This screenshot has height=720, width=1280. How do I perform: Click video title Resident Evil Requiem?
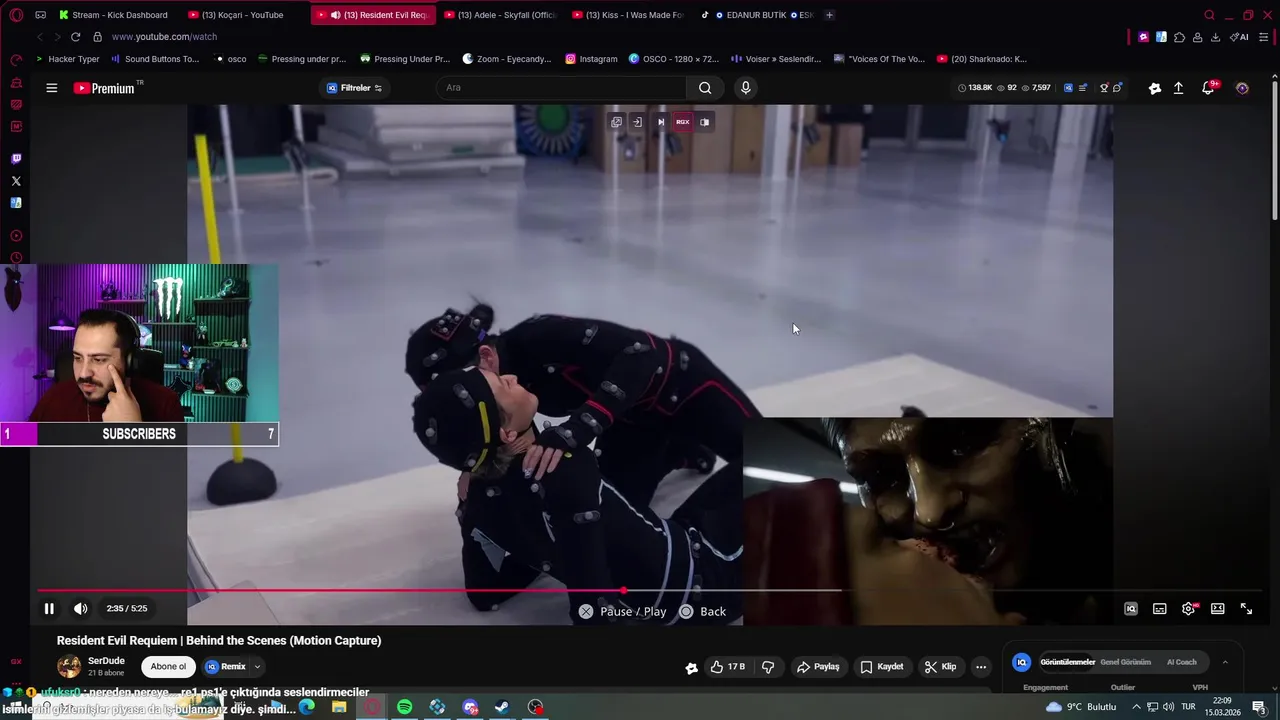[219, 640]
